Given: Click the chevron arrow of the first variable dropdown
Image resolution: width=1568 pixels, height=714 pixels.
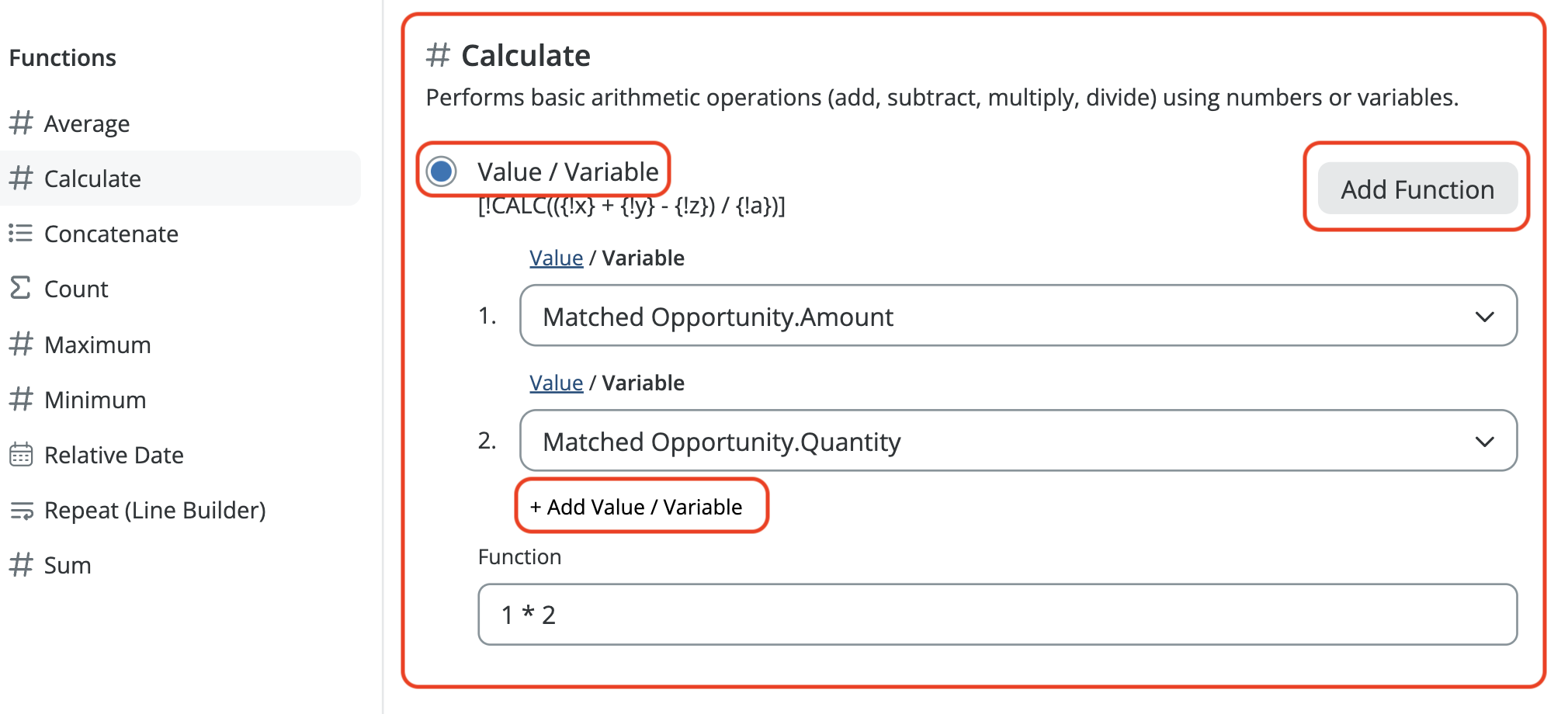Looking at the screenshot, I should pos(1484,317).
